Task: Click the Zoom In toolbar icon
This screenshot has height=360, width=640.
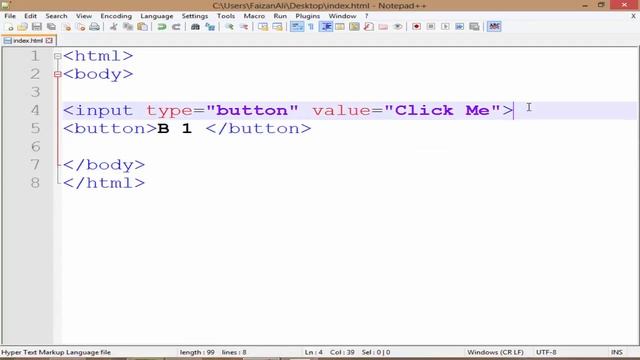Action: 229,27
